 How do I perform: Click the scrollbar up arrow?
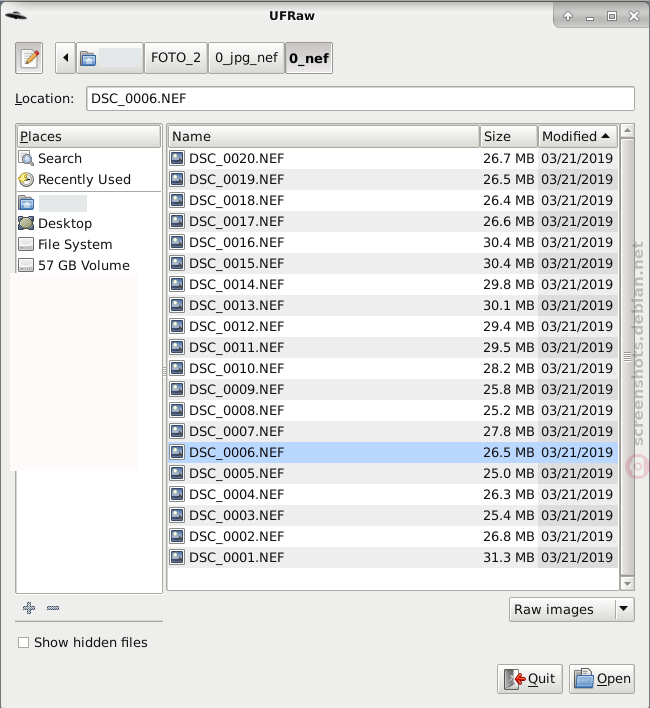click(627, 131)
